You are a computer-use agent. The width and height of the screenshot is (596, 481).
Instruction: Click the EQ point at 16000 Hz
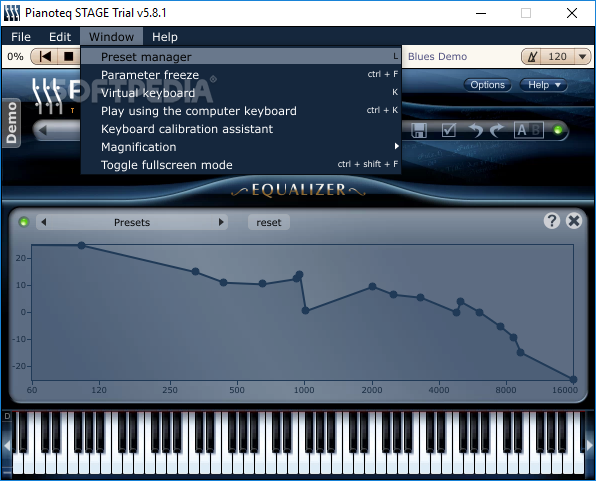tap(574, 379)
